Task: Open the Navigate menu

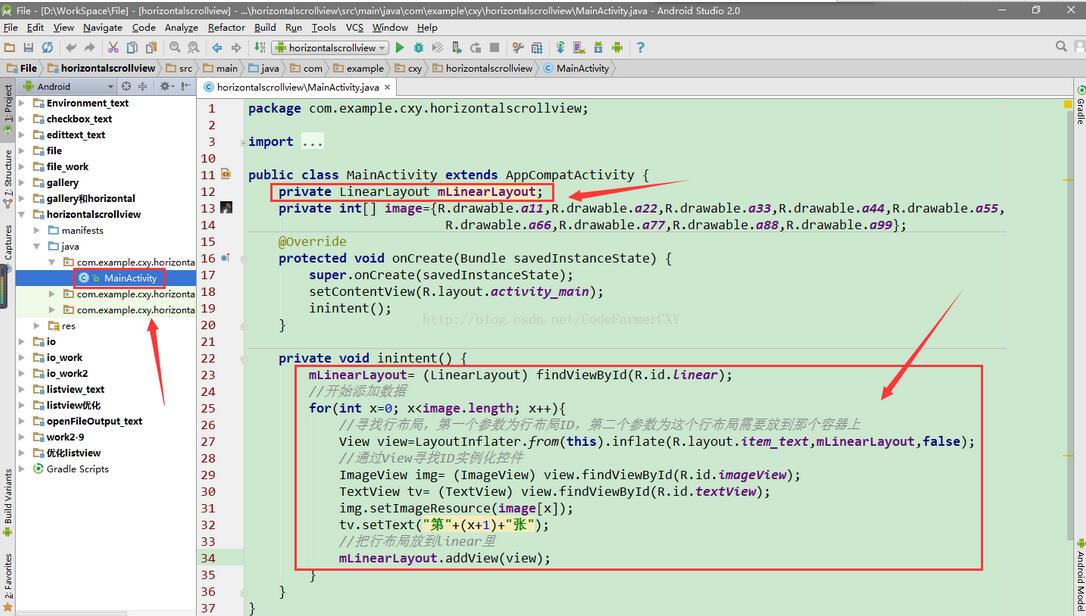Action: pos(103,28)
